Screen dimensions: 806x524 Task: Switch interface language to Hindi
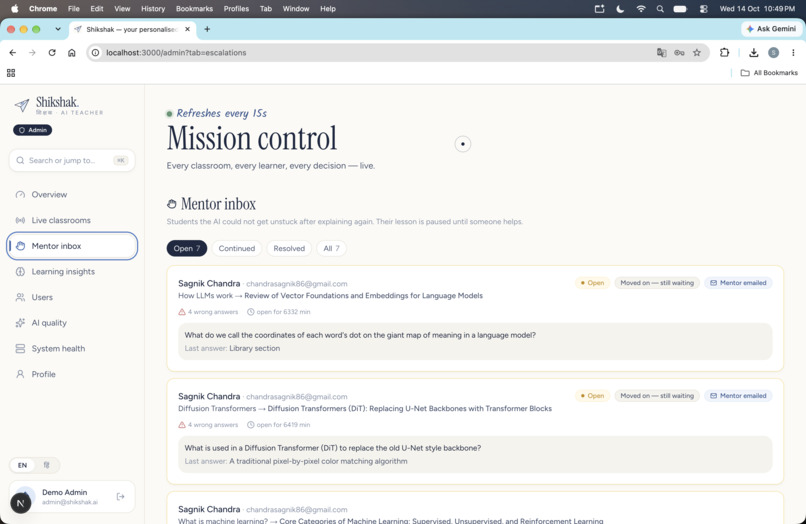pyautogui.click(x=47, y=465)
